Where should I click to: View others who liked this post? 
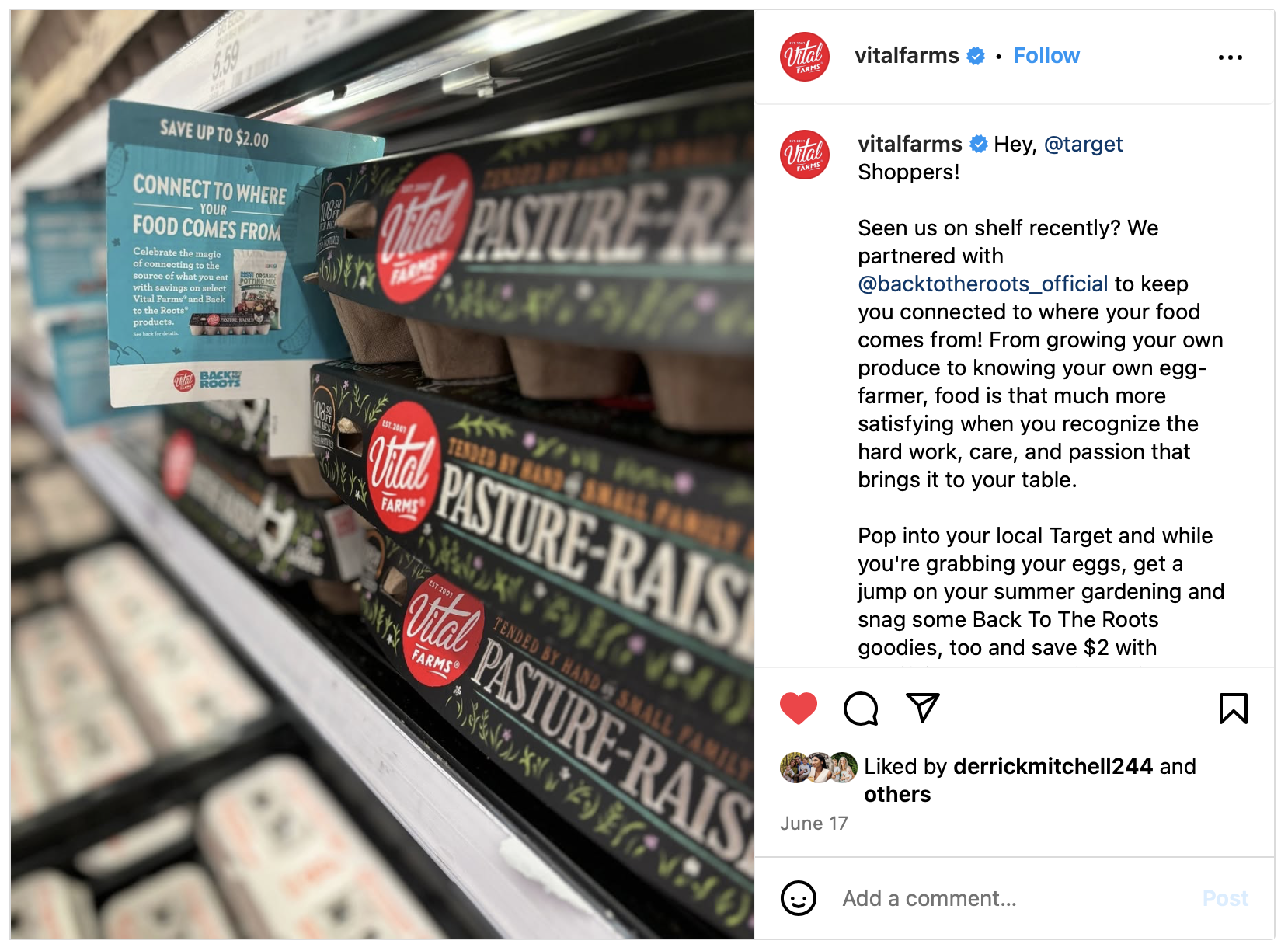pos(897,795)
